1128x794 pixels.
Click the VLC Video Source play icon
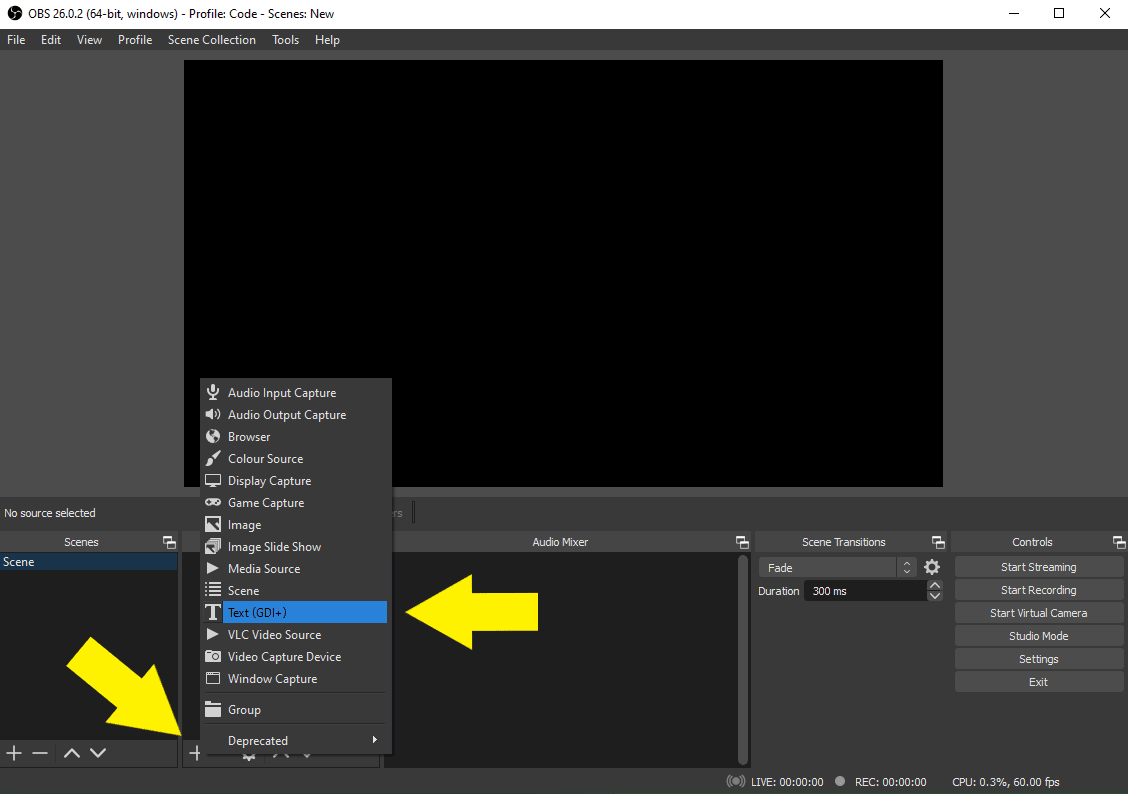[212, 634]
